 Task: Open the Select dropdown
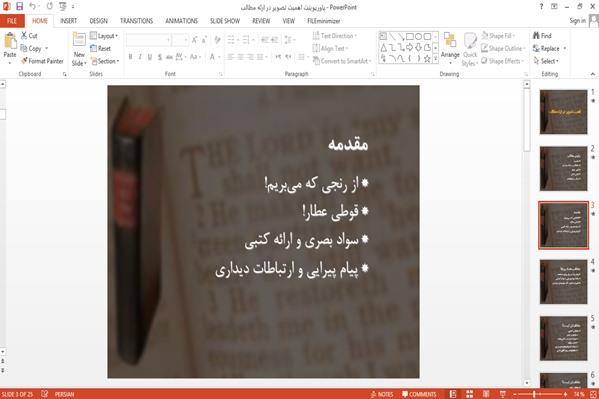tap(546, 61)
